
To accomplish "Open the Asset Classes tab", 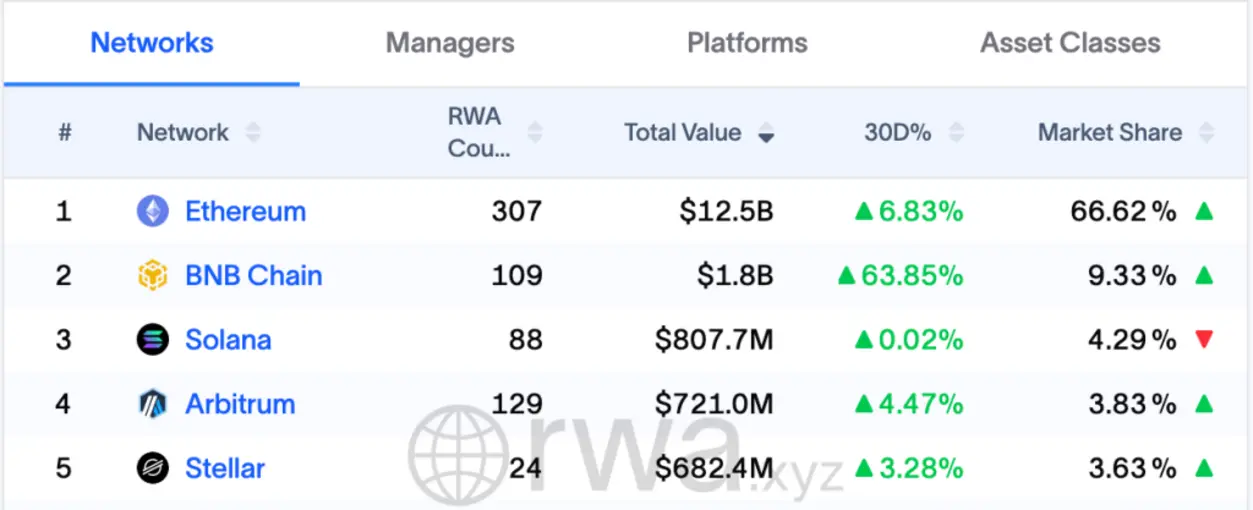I will [1070, 43].
